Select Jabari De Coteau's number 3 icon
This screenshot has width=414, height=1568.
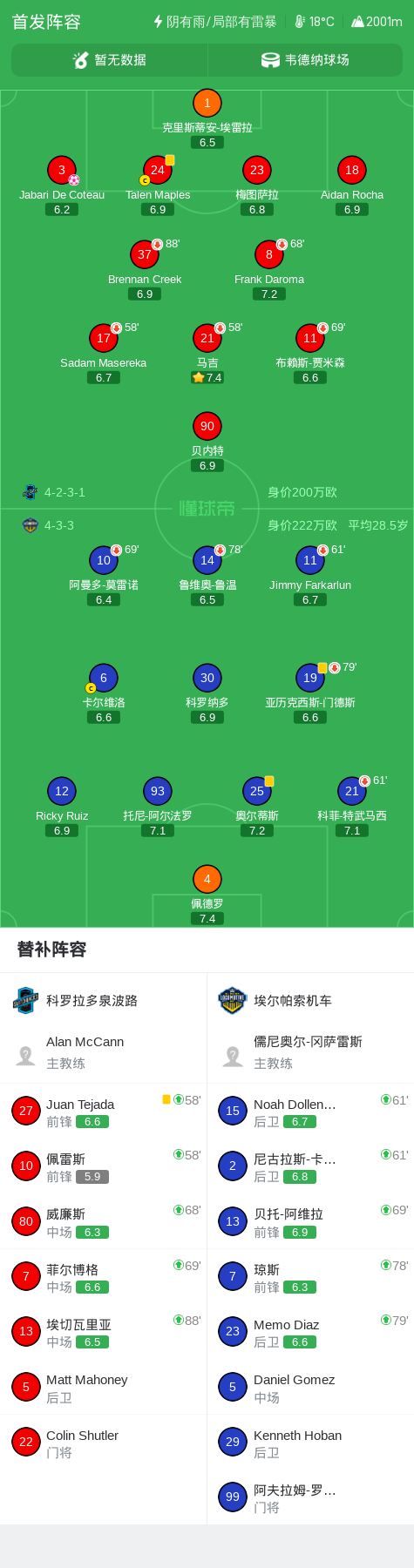(x=62, y=170)
